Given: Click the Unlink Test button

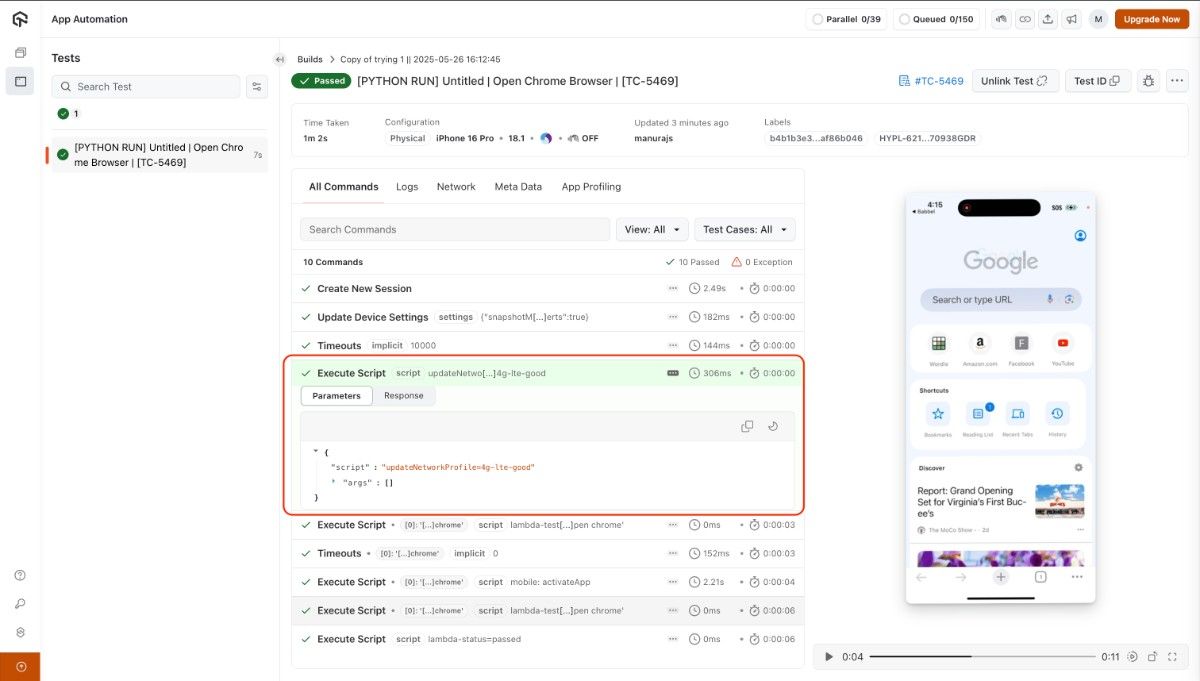Looking at the screenshot, I should tap(1014, 81).
